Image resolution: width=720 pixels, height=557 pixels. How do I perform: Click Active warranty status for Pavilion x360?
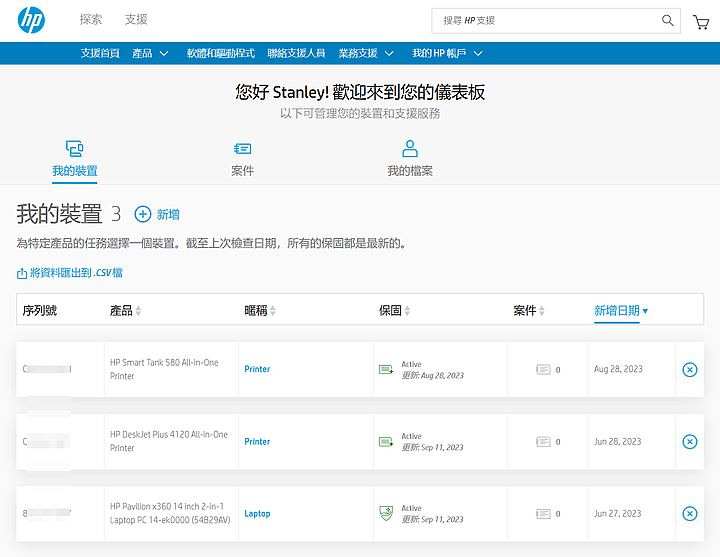pos(411,508)
